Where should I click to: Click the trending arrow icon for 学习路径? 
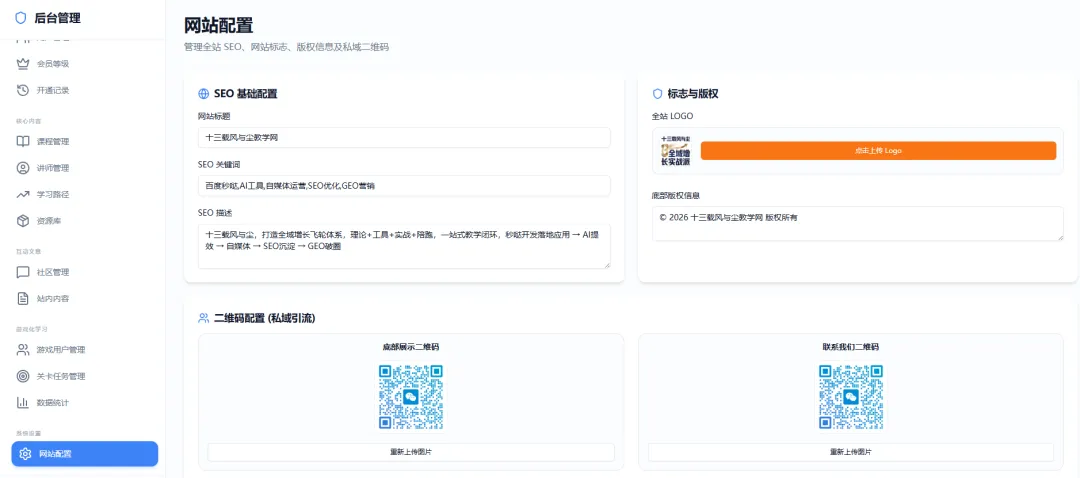(x=23, y=194)
